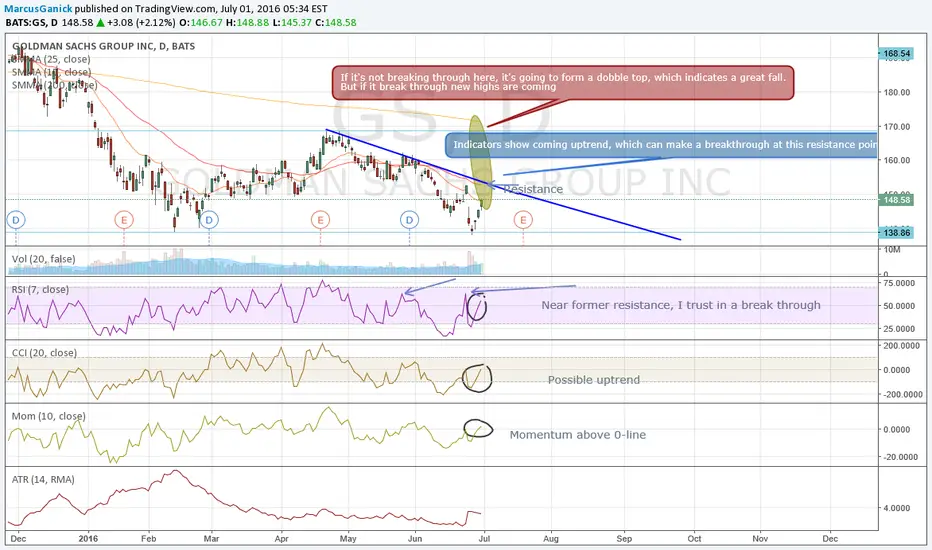The height and width of the screenshot is (550, 932).
Task: Click the 'Jul' label on the time axis
Action: pos(484,539)
